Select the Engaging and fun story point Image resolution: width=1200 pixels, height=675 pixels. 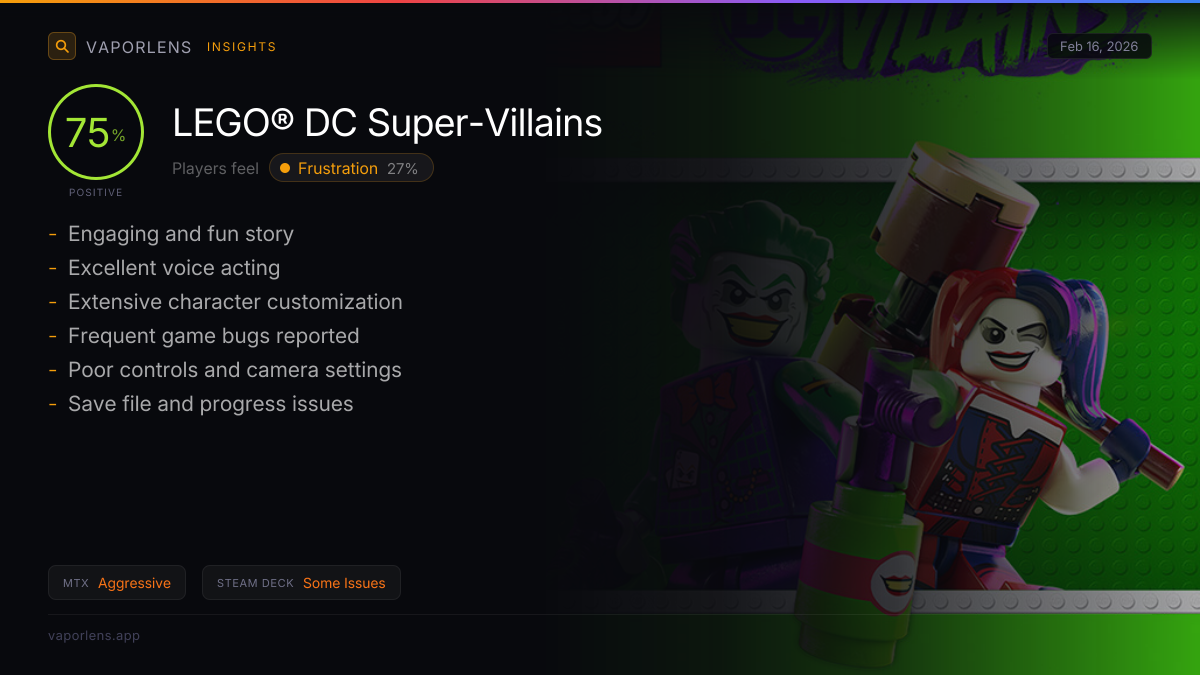pyautogui.click(x=181, y=234)
